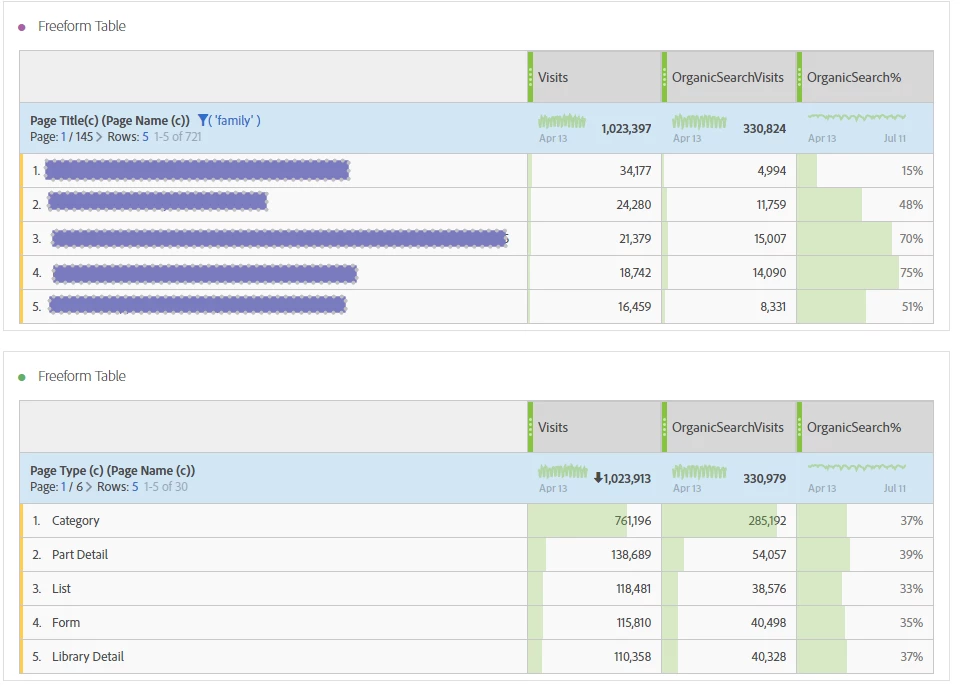Click Part Detail organic visits cell 54,057

tap(729, 555)
